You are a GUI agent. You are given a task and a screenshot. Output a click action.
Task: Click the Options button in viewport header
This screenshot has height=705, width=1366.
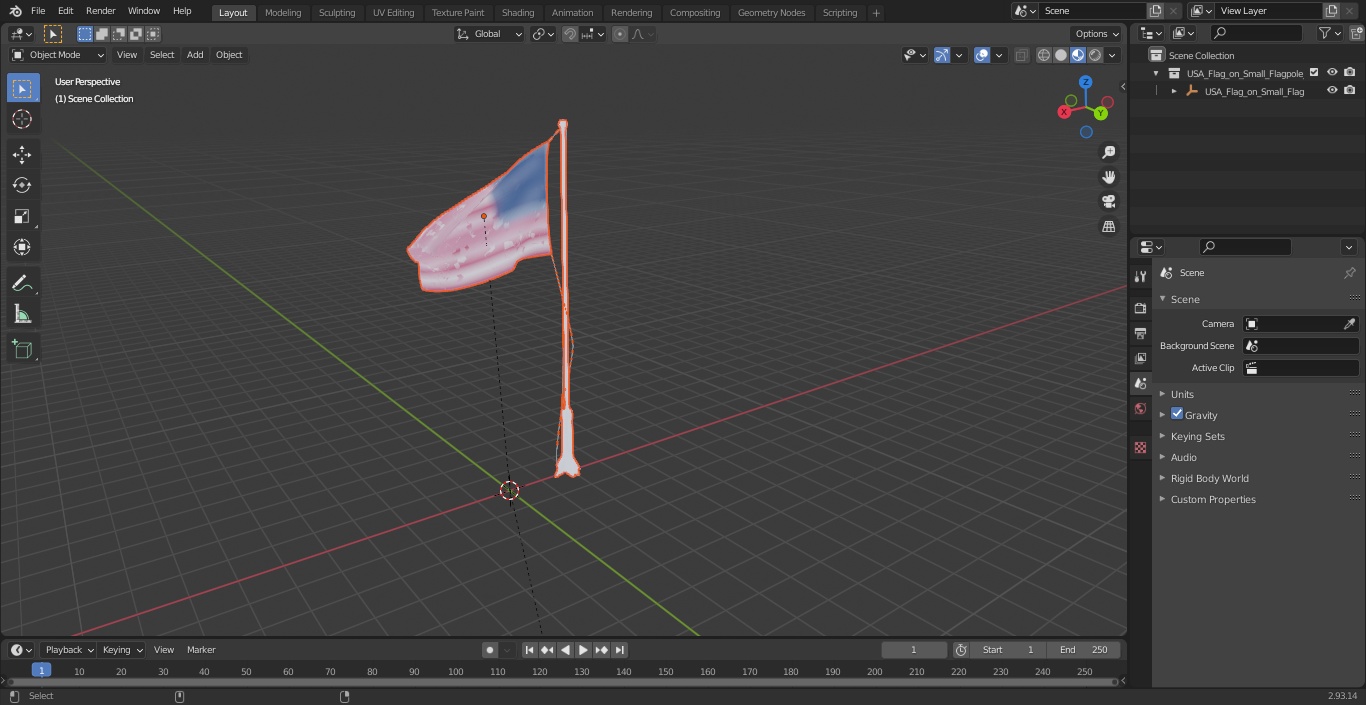tap(1097, 34)
